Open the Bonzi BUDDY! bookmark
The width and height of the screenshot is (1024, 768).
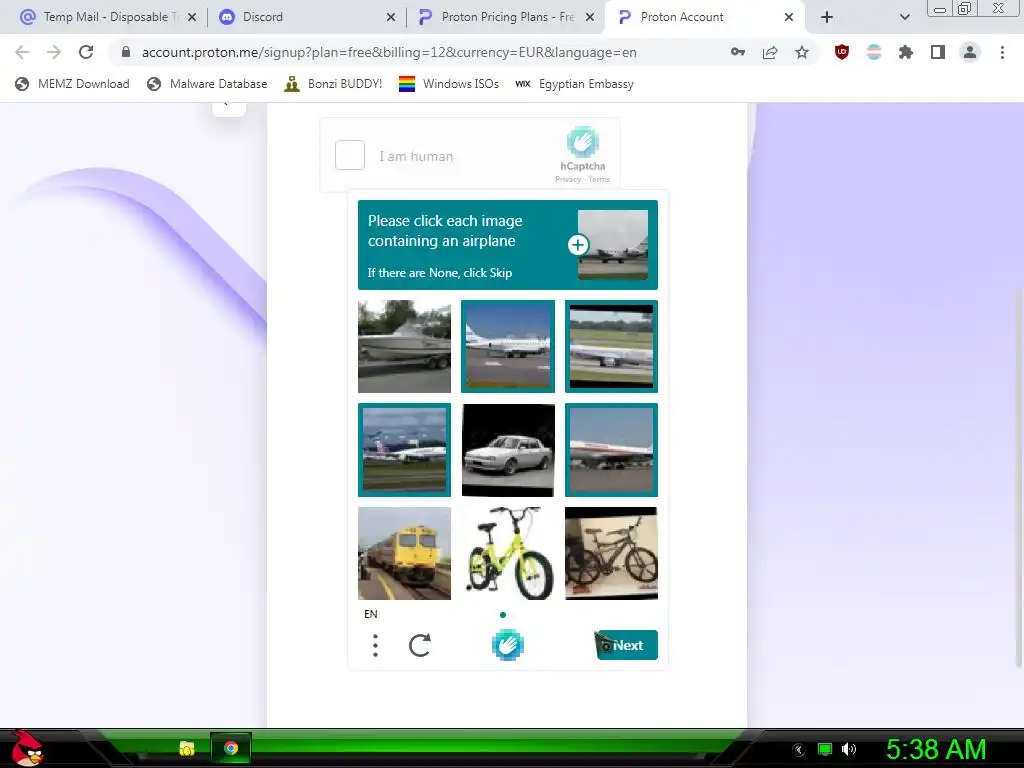point(334,84)
